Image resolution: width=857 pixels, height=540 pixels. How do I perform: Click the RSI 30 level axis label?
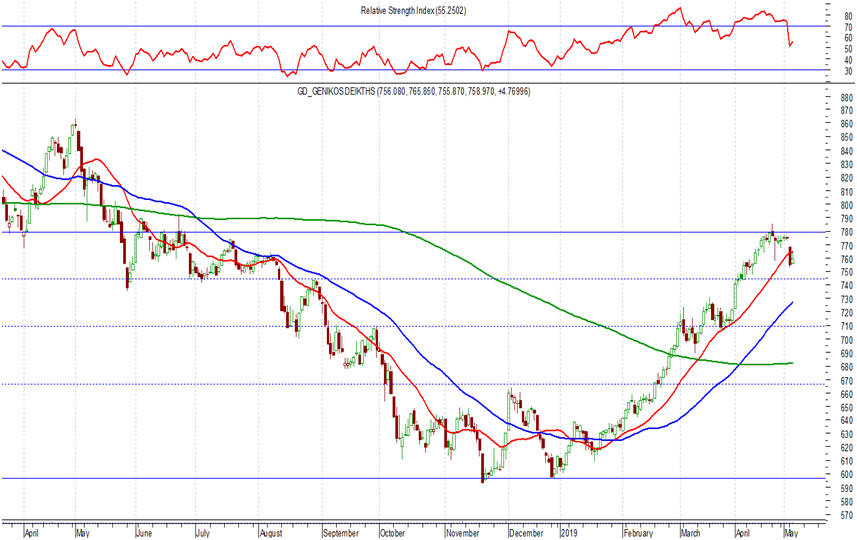point(848,72)
